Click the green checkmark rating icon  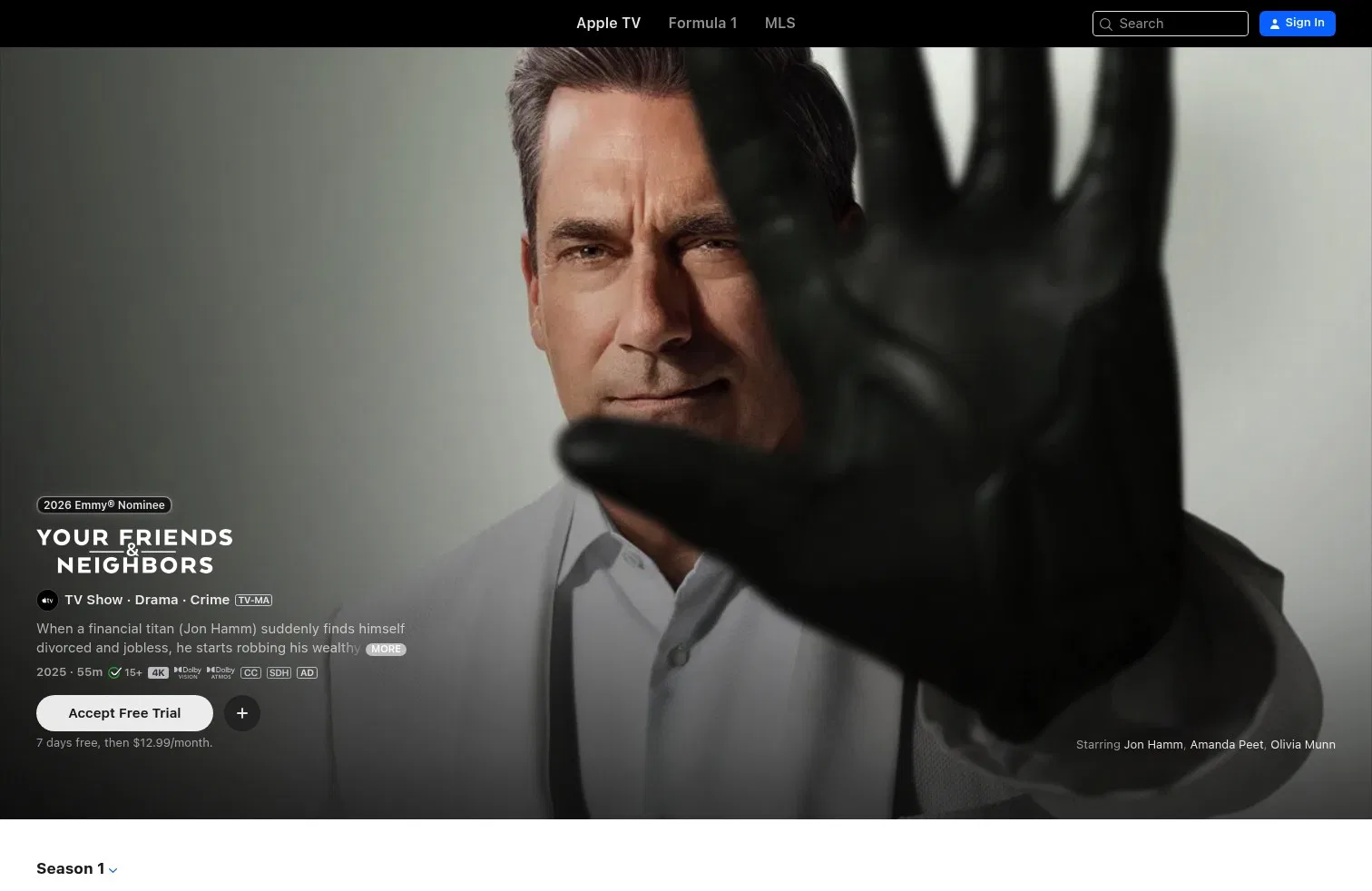[115, 672]
